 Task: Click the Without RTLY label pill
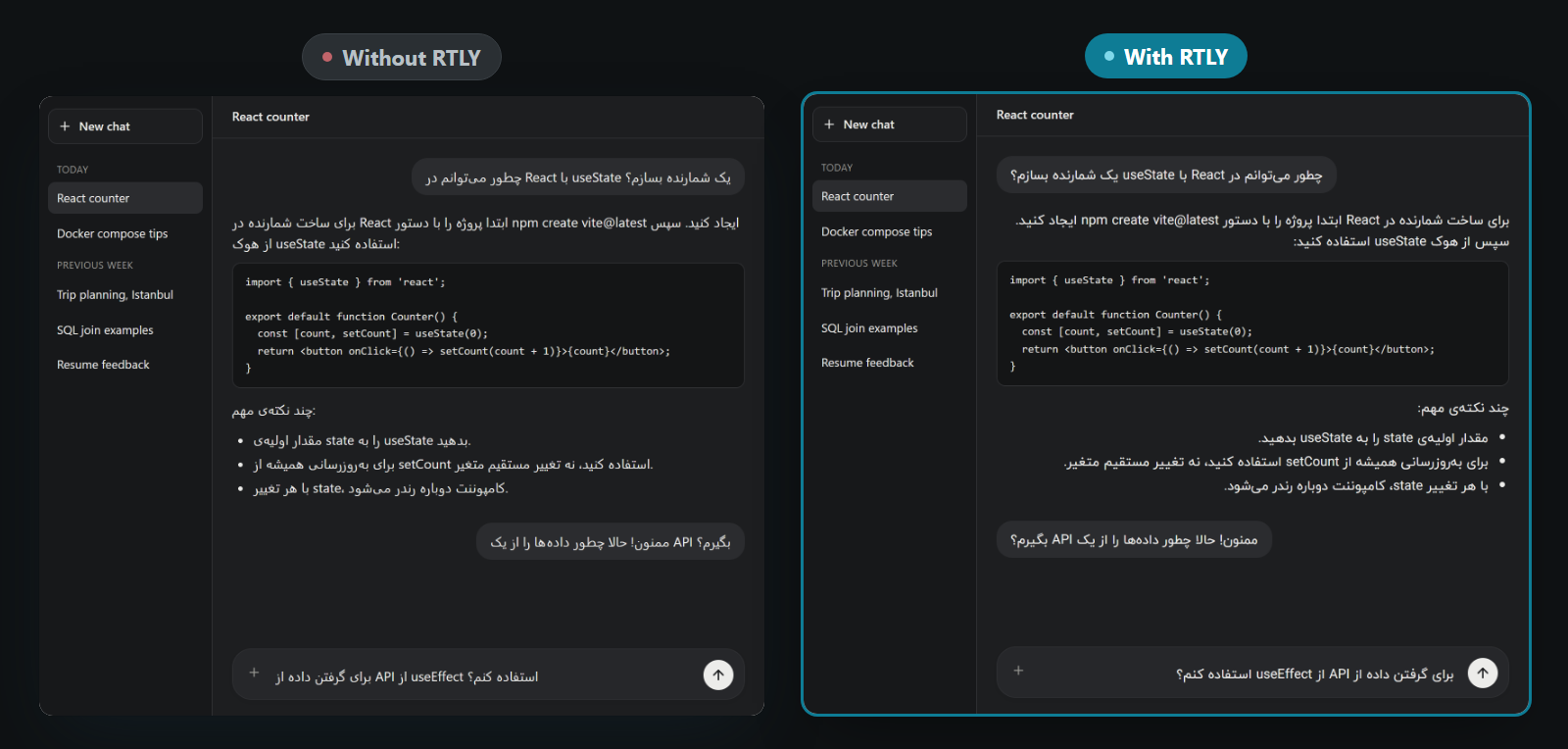tap(402, 57)
